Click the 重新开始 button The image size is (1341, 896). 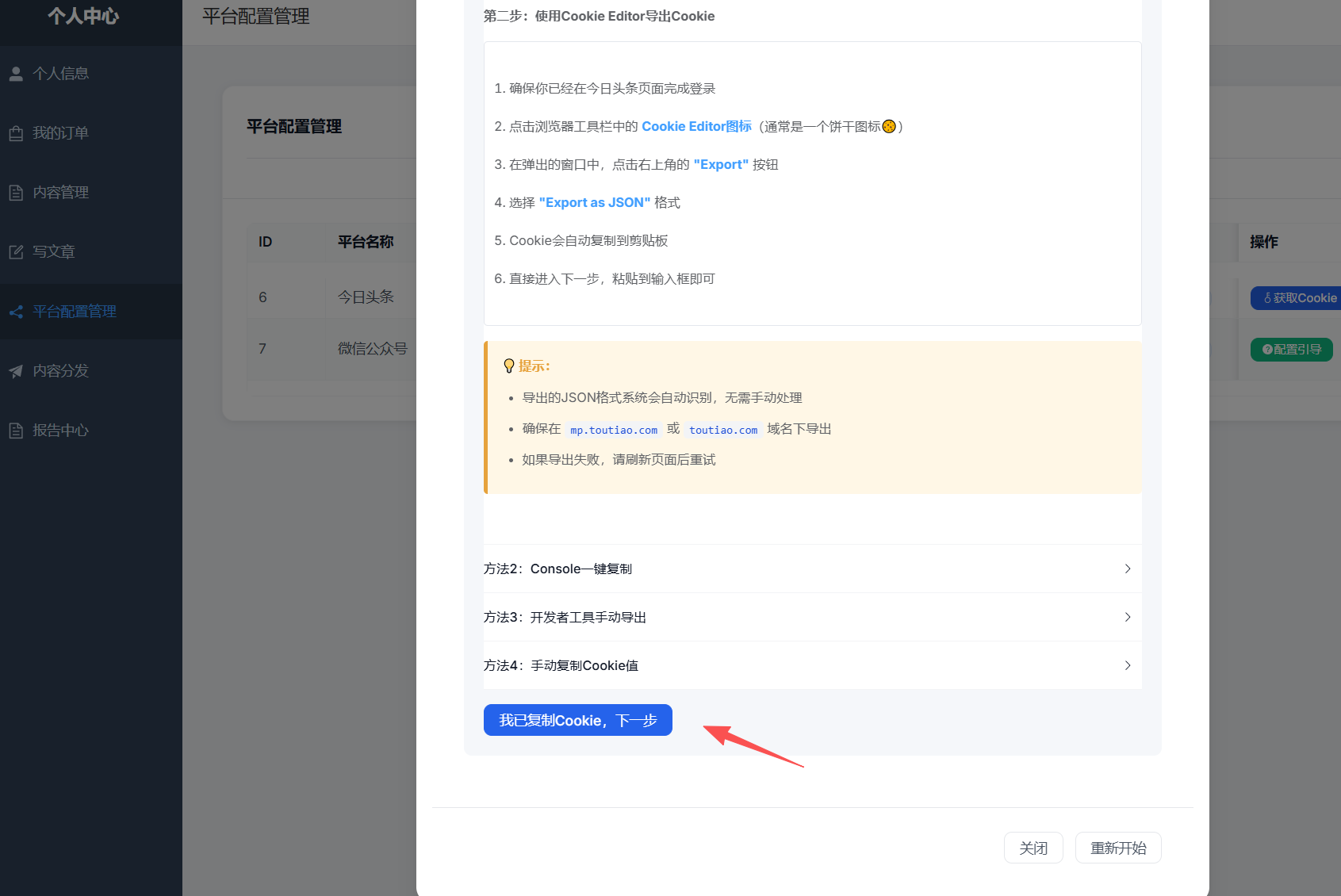1118,848
